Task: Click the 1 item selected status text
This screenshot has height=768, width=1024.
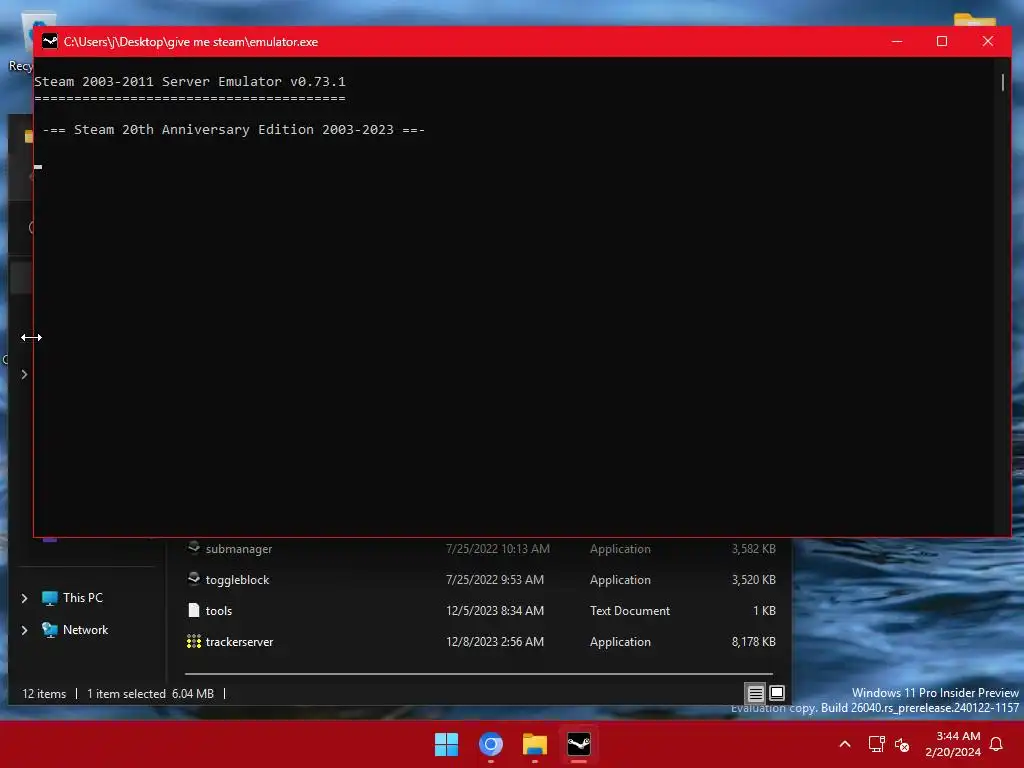Action: (126, 694)
